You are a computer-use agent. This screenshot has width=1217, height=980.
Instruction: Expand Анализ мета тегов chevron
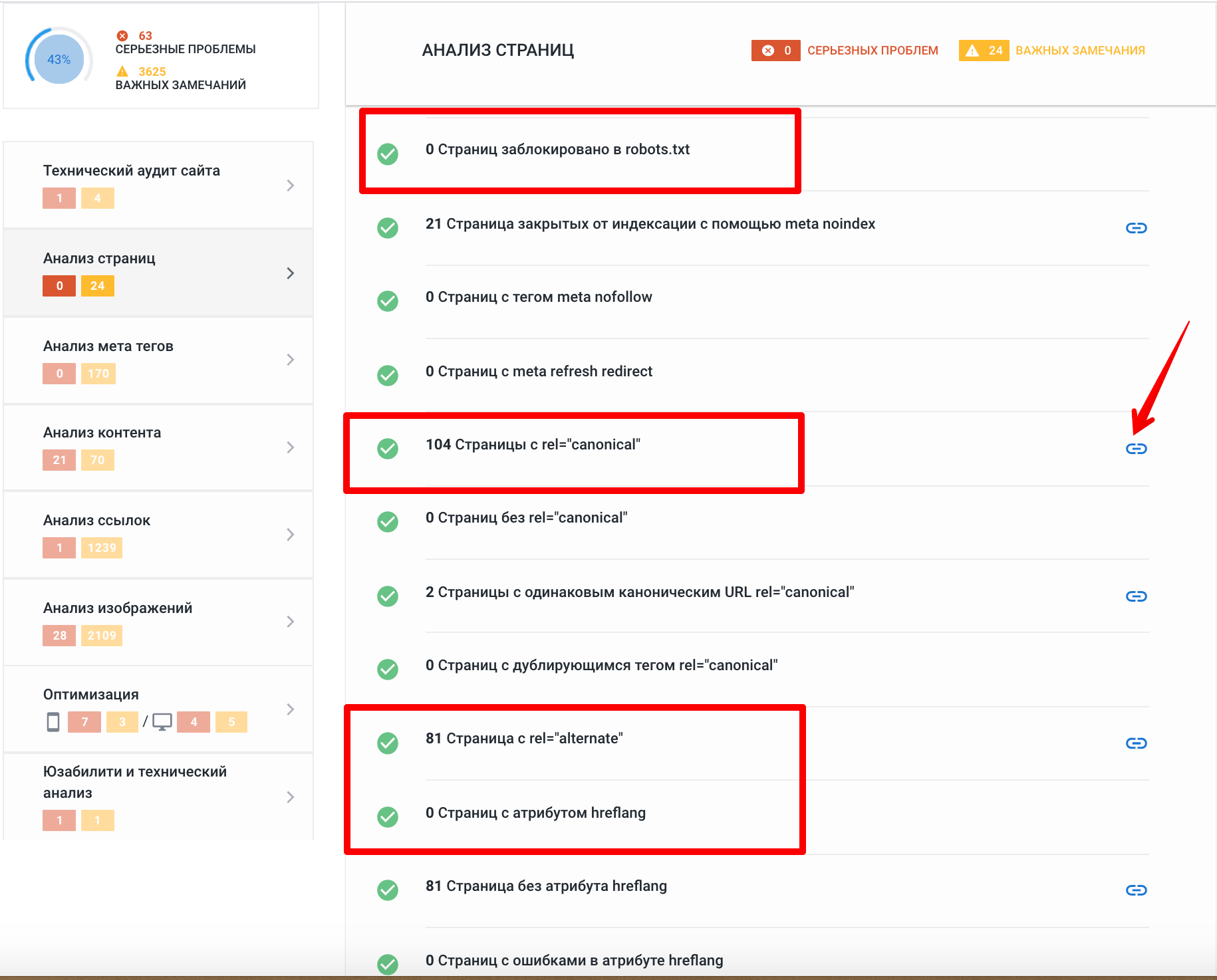point(290,360)
